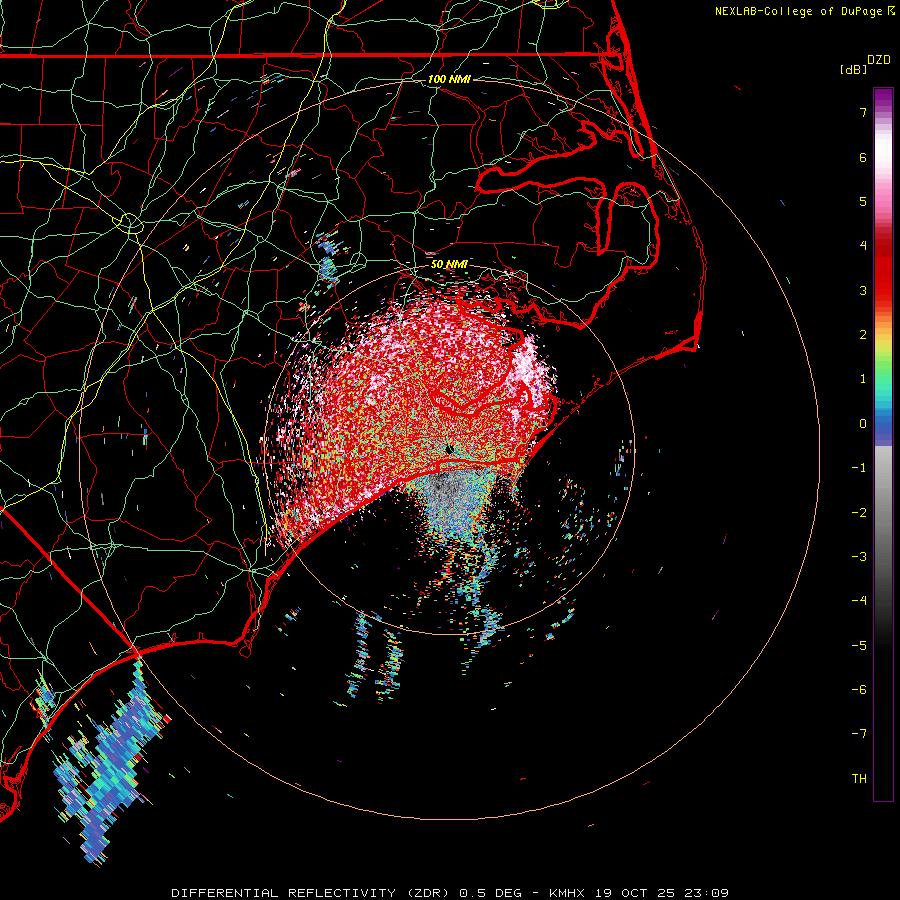Click the '-4' value on color scale
The image size is (900, 900).
[859, 601]
